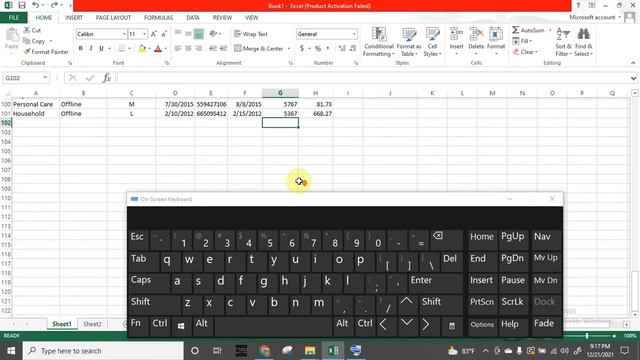Open the font size dropdown
640x360 pixels.
(144, 34)
